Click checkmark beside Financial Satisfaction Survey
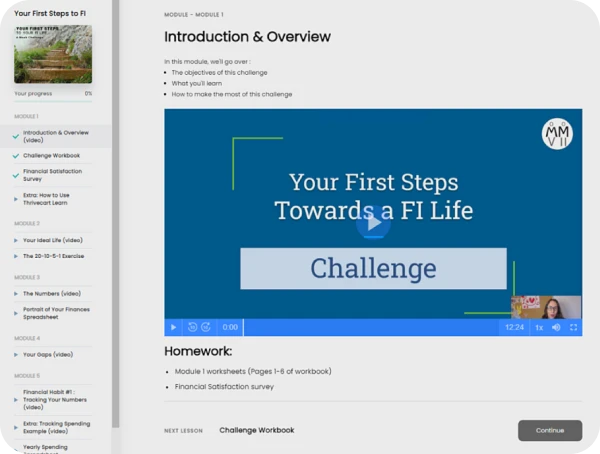The width and height of the screenshot is (600, 454). 16,175
